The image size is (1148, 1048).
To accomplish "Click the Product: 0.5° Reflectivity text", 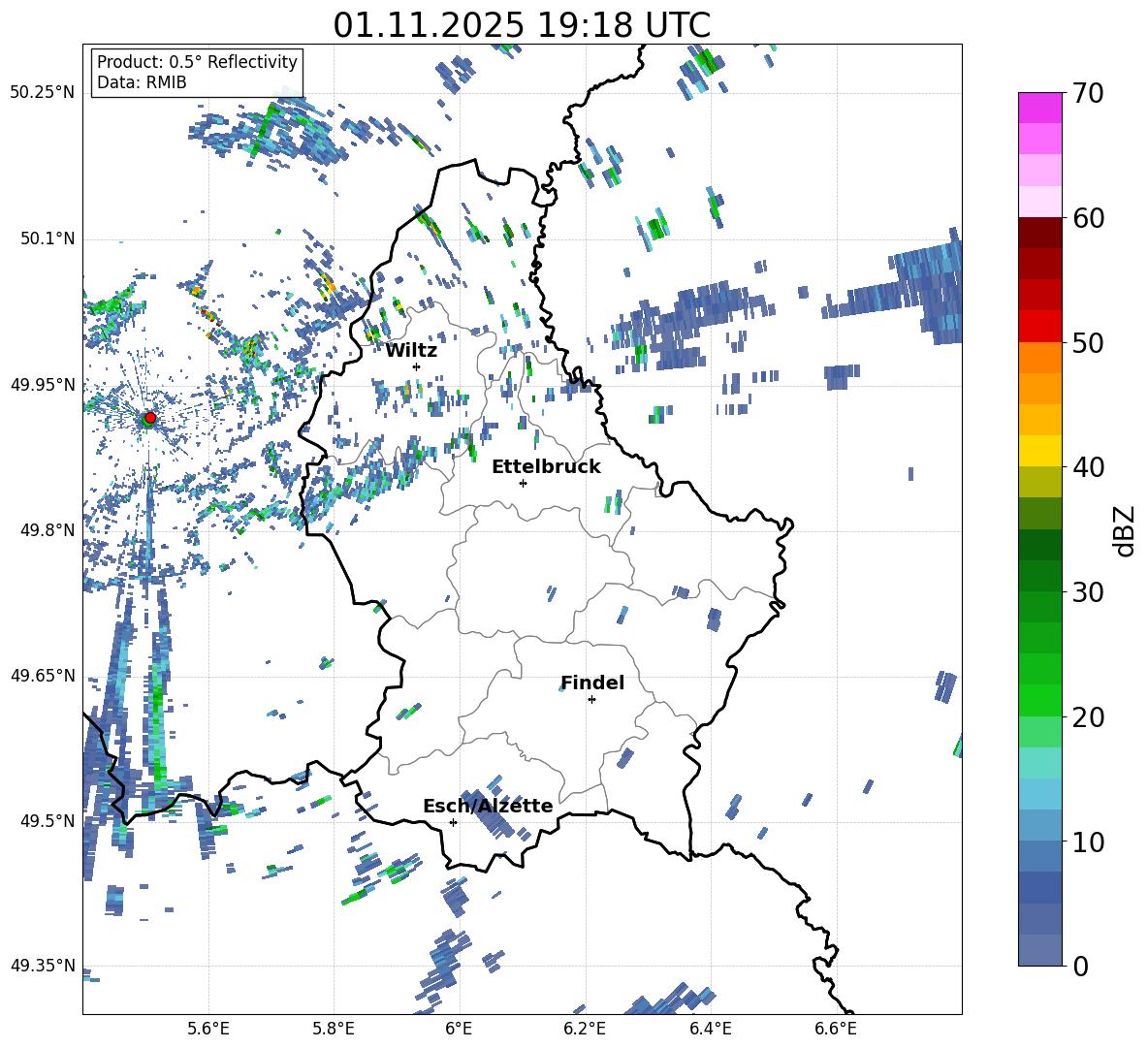I will (x=197, y=61).
